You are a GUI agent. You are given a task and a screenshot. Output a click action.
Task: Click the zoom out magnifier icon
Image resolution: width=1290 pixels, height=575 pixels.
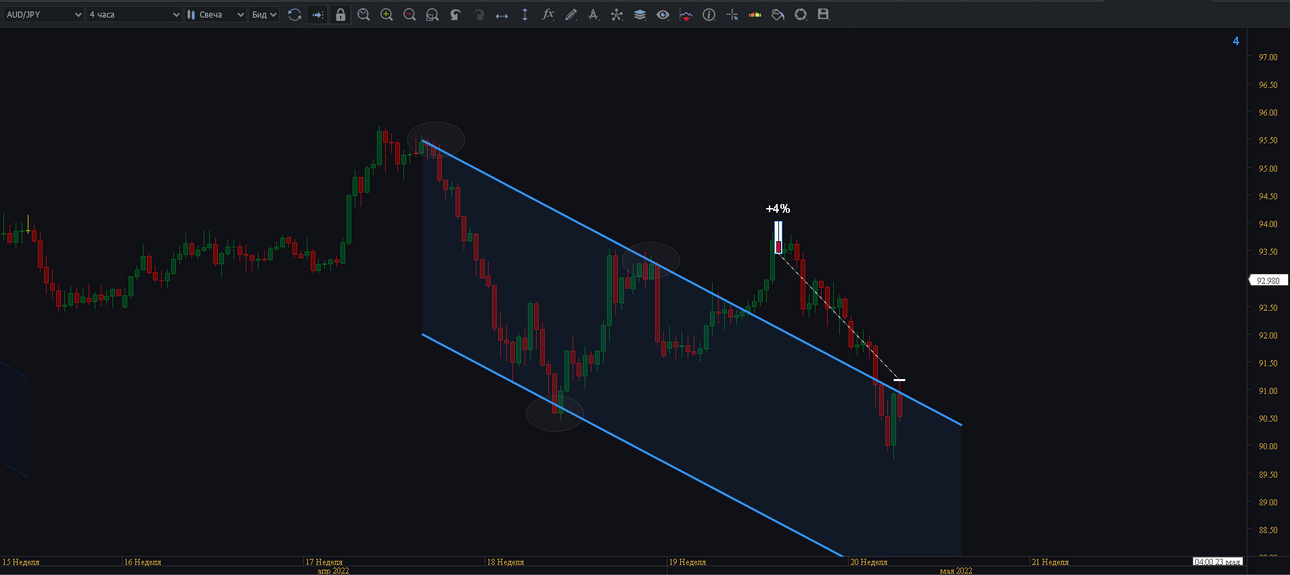pyautogui.click(x=410, y=15)
